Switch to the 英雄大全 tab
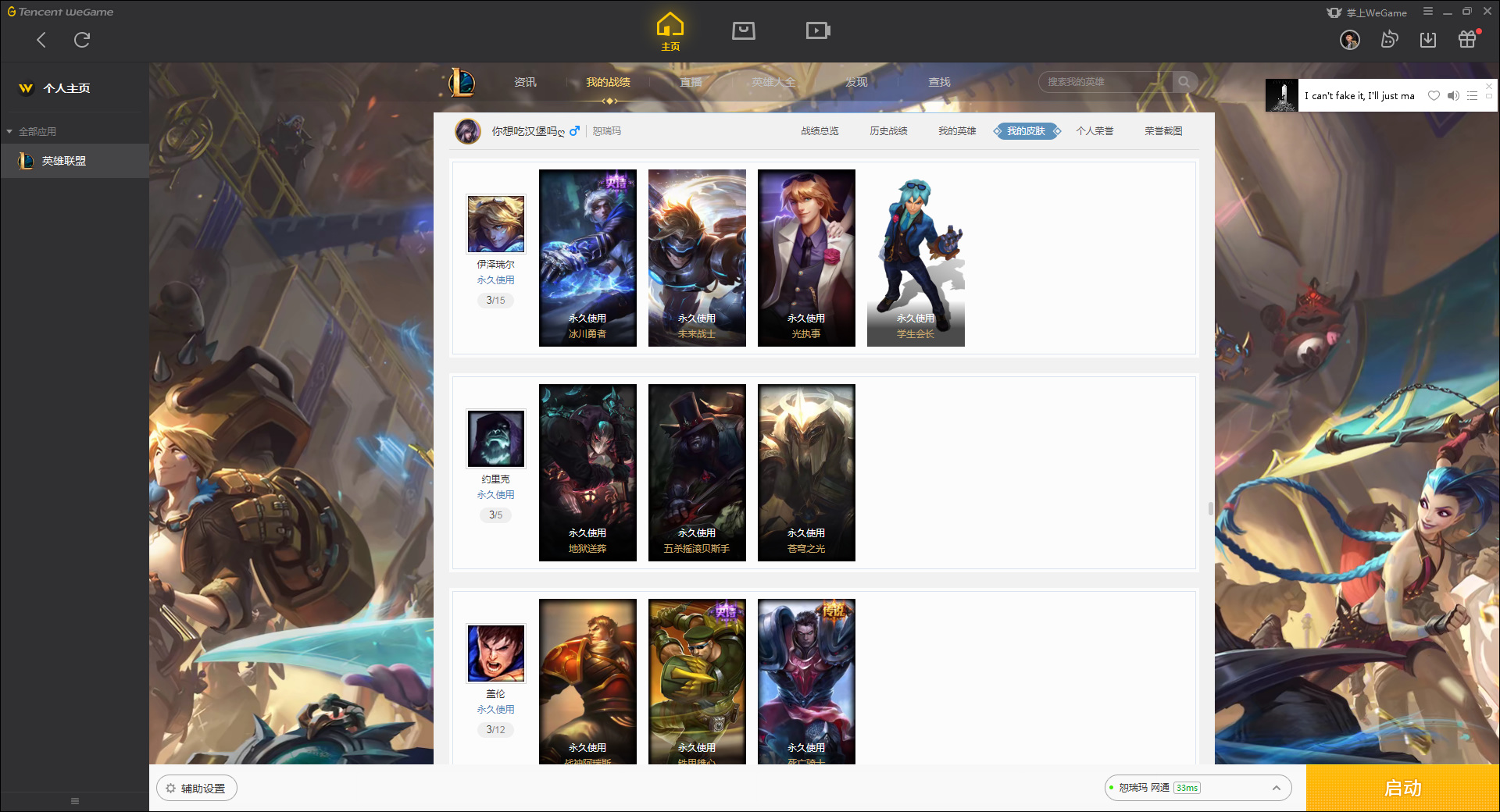The image size is (1500, 812). click(x=773, y=82)
